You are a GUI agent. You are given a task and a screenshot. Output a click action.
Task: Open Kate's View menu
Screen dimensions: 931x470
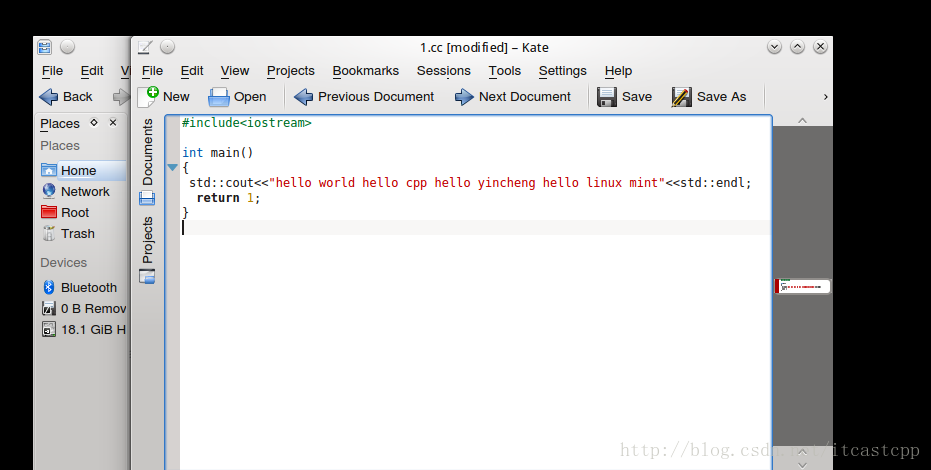(235, 71)
